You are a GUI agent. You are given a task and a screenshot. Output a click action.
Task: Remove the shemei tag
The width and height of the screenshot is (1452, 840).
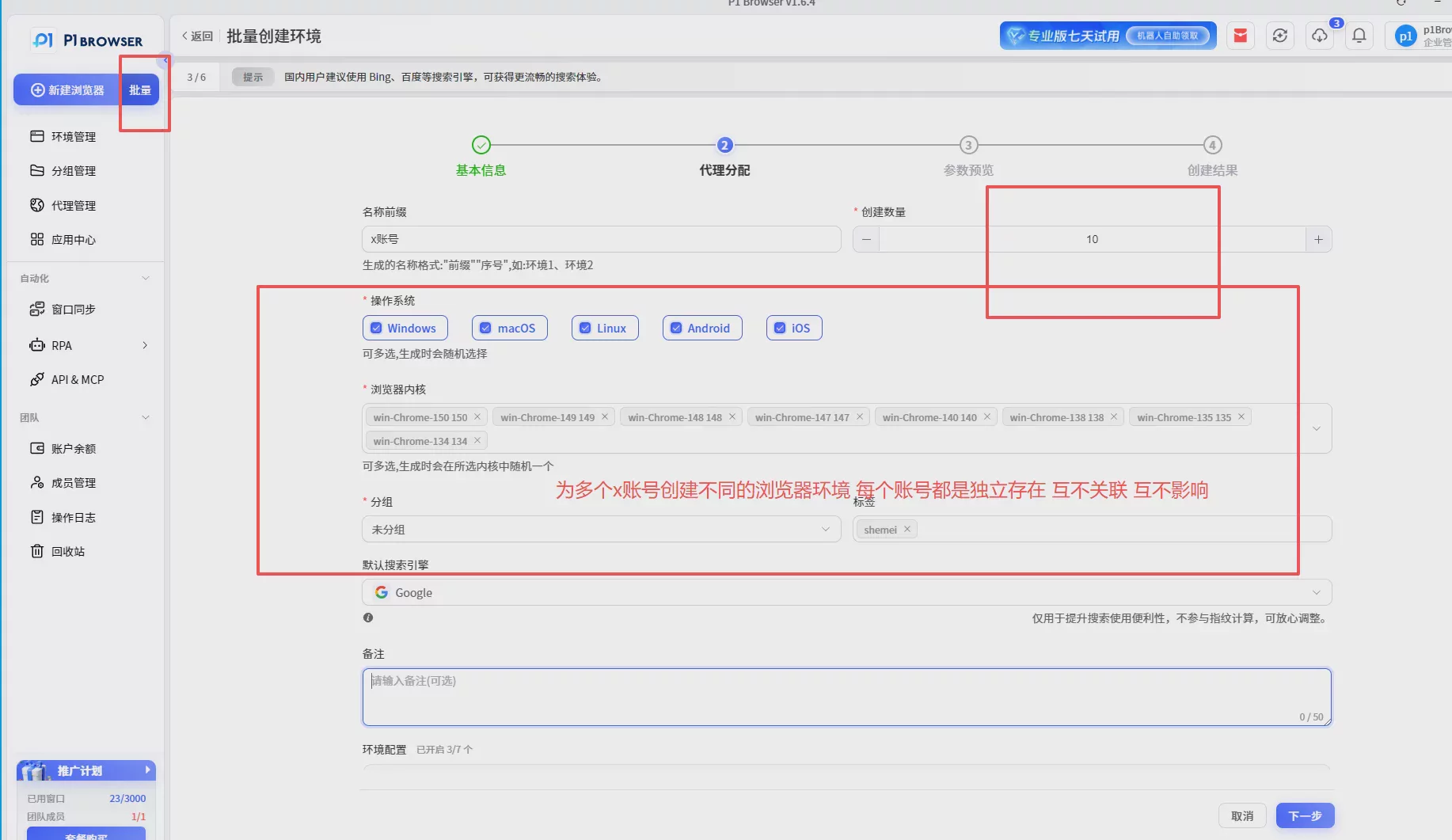(x=907, y=529)
